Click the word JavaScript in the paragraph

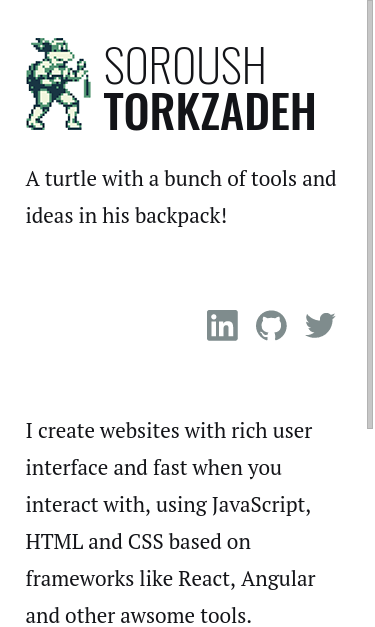261,505
